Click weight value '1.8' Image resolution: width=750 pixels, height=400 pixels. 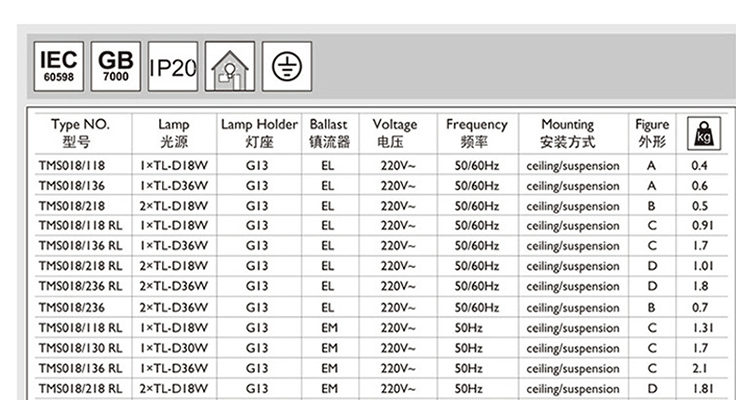[x=700, y=286]
